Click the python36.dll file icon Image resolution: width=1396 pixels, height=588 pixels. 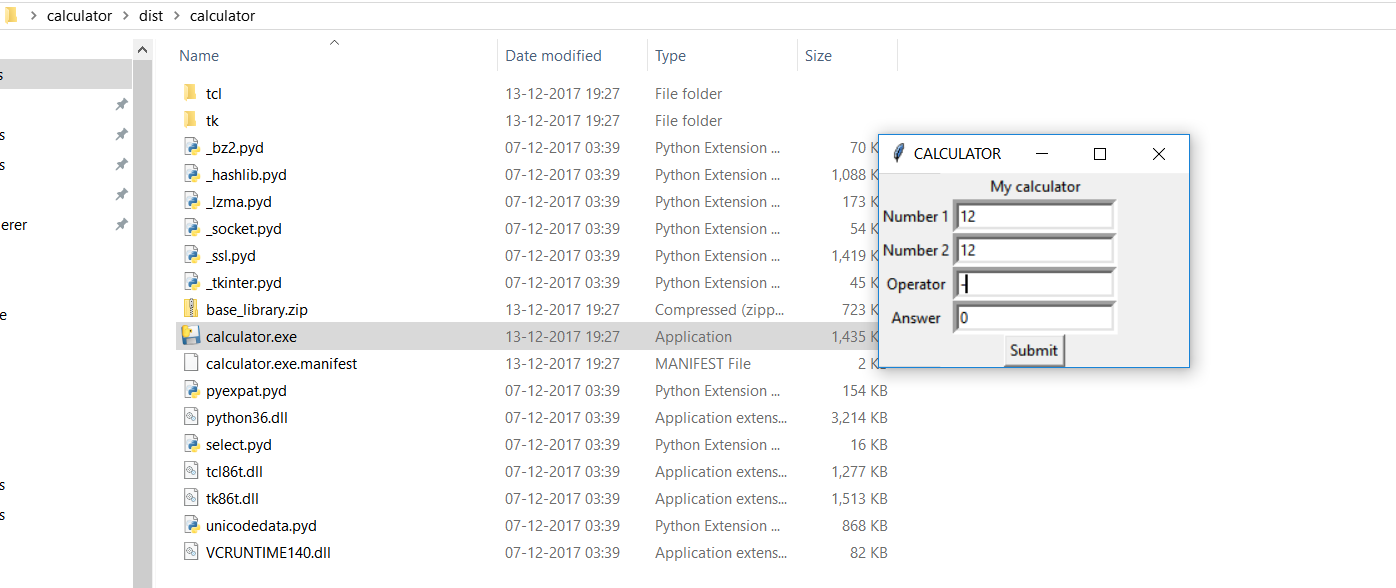190,417
